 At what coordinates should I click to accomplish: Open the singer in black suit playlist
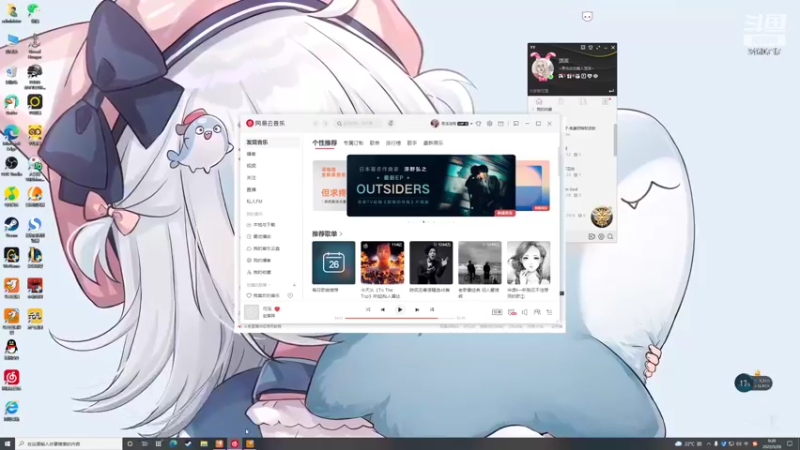[x=431, y=263]
